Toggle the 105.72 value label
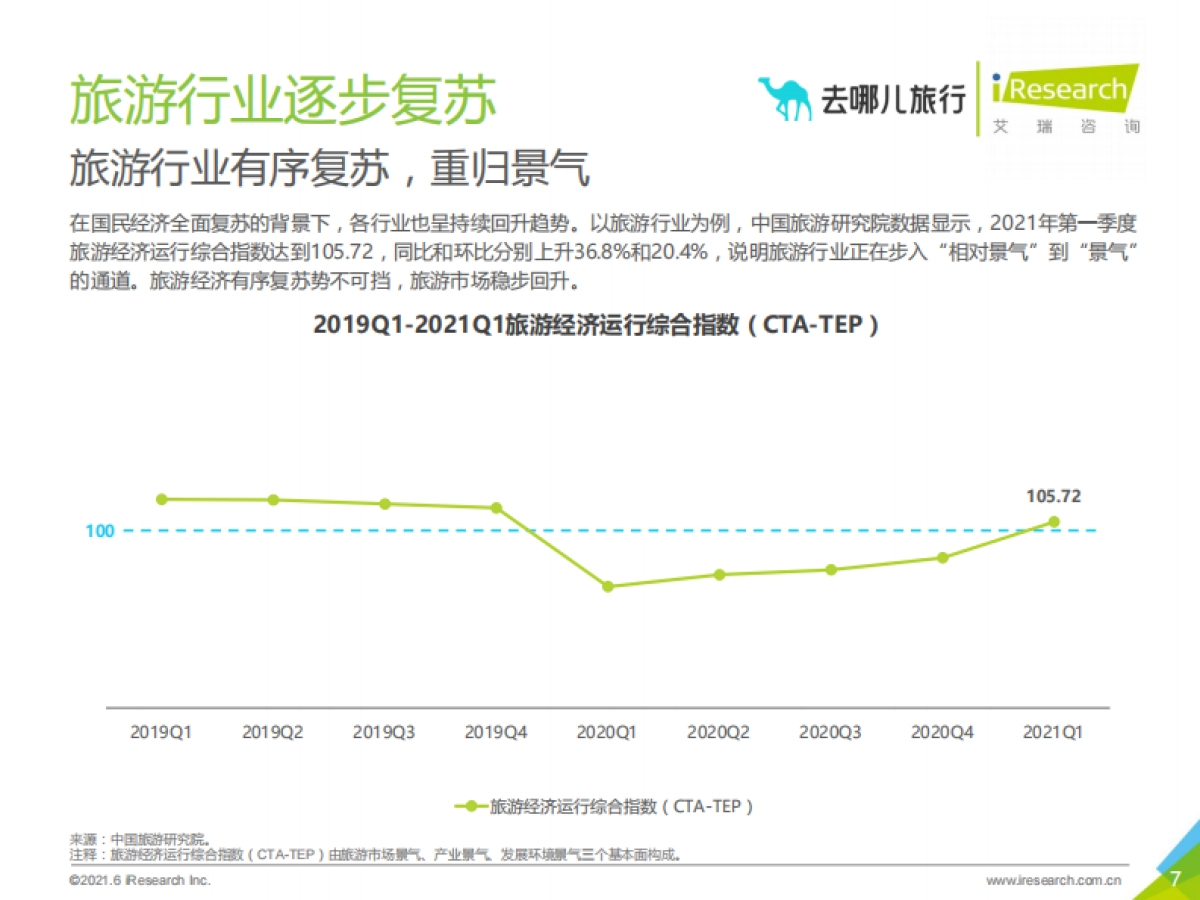The width and height of the screenshot is (1200, 900). pyautogui.click(x=1053, y=495)
